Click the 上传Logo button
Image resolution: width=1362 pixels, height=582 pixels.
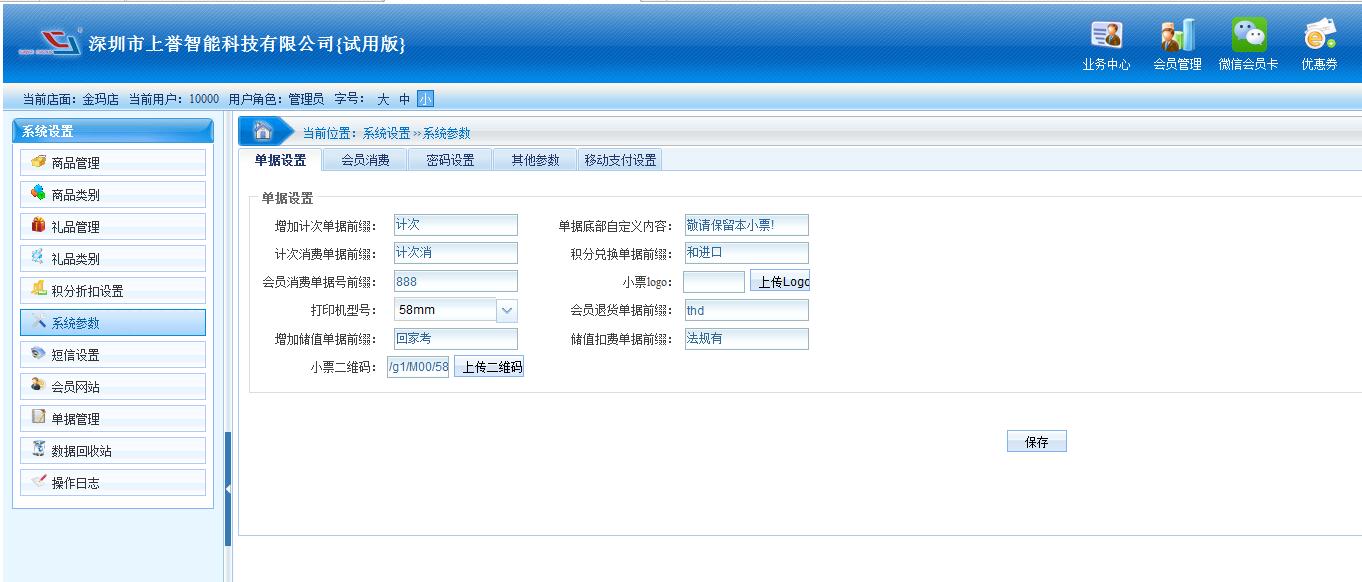779,282
